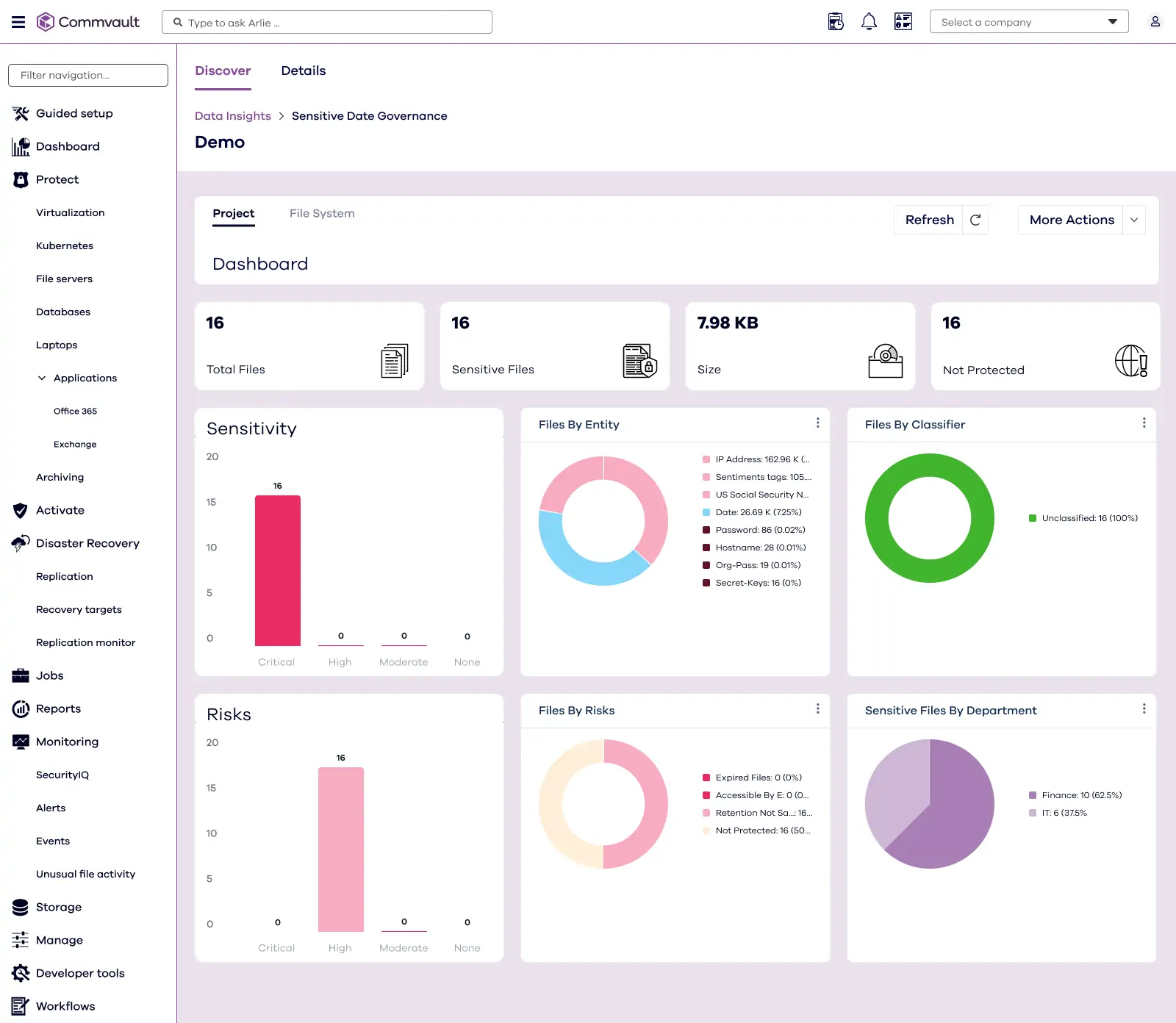Click the green Unclassified donut ring
Viewport: 1176px width, 1023px height.
click(x=930, y=464)
